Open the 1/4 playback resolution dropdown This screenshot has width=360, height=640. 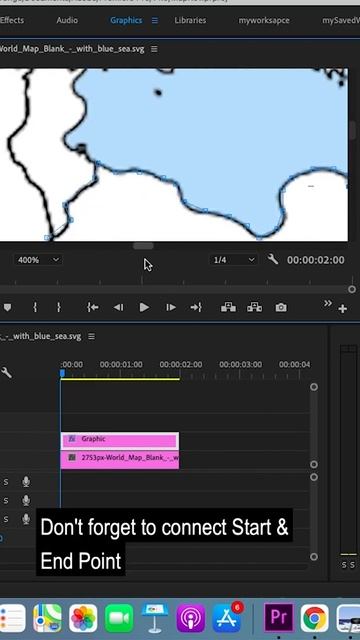click(234, 260)
